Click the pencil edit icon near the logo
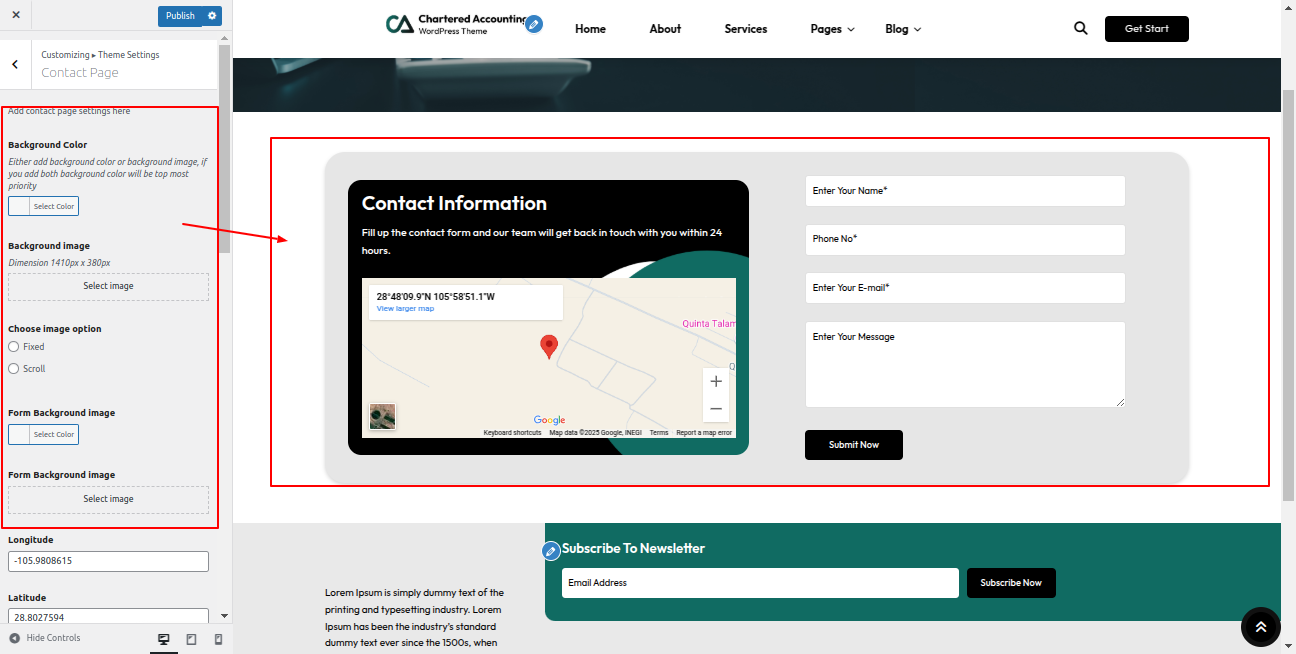This screenshot has height=654, width=1296. coord(534,24)
